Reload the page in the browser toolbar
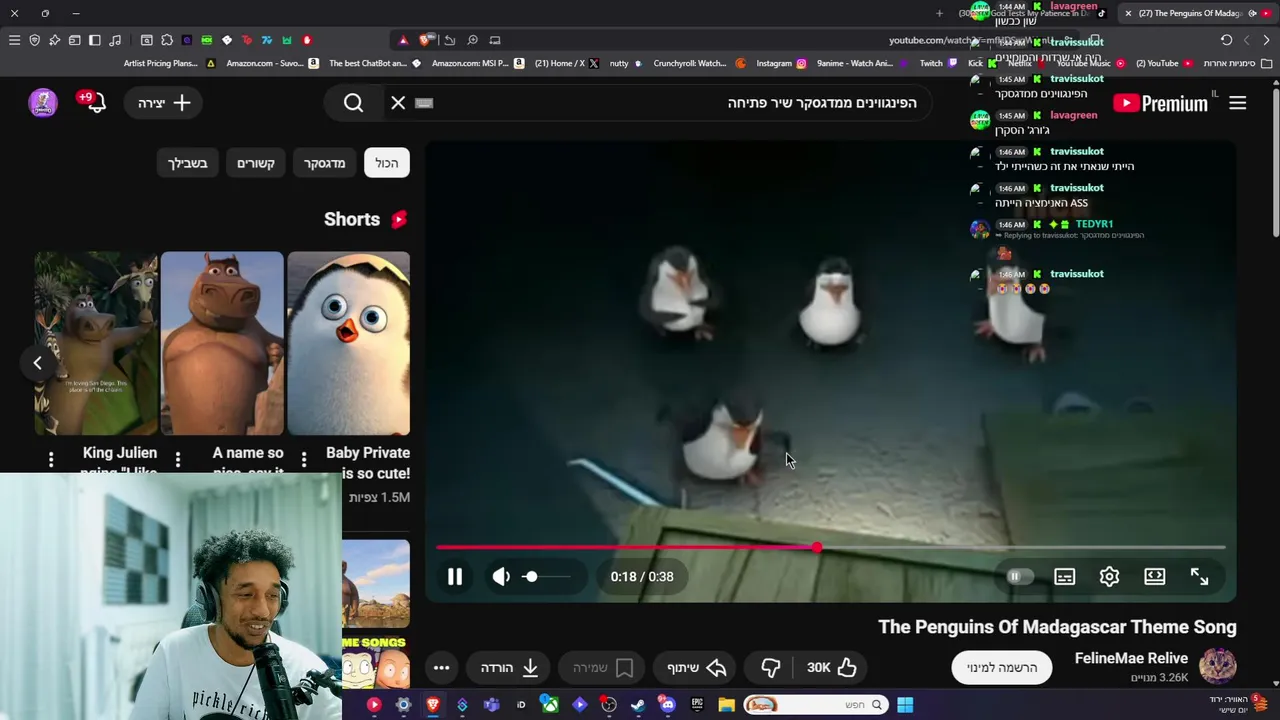1280x720 pixels. click(1226, 40)
